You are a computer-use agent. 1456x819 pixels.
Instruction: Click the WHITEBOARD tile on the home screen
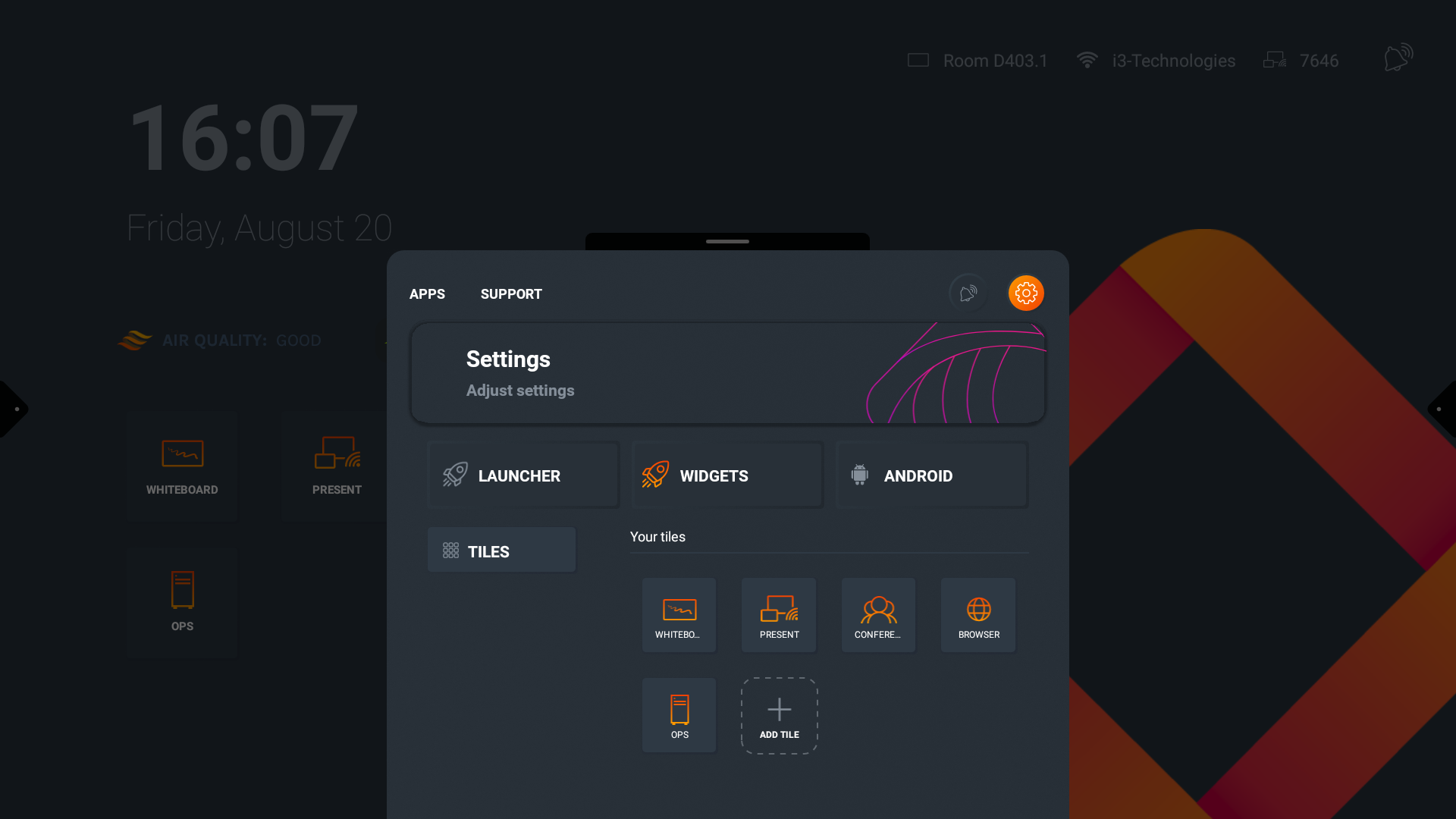[x=182, y=465]
